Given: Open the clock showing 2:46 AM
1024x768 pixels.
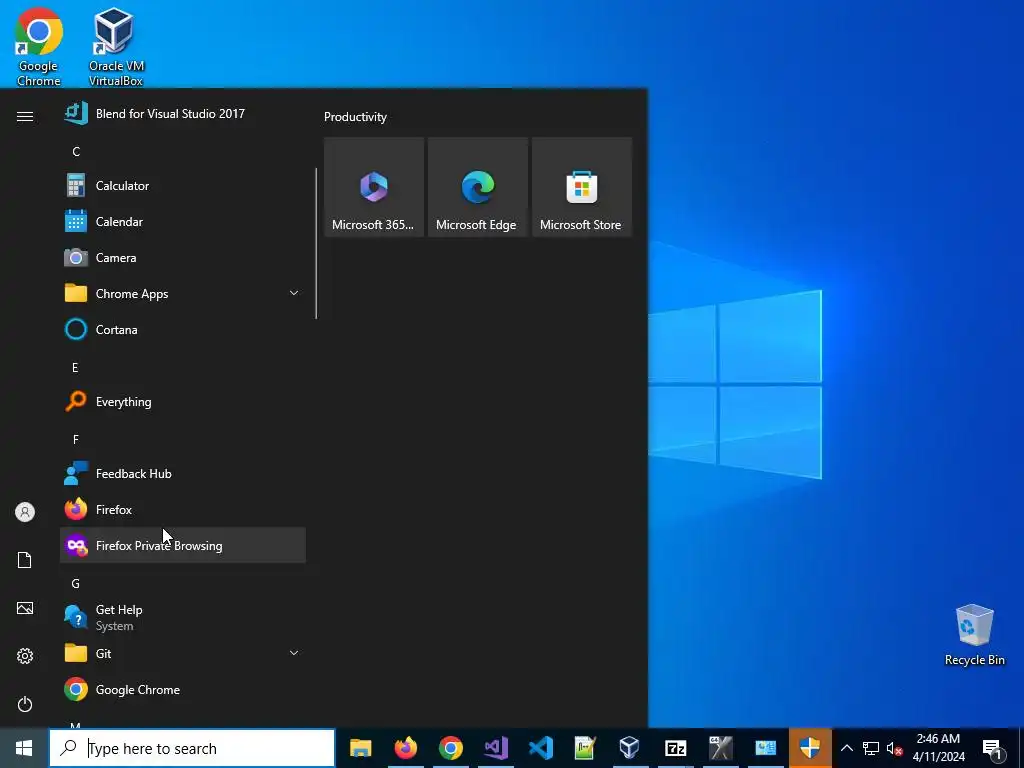Looking at the screenshot, I should coord(938,748).
